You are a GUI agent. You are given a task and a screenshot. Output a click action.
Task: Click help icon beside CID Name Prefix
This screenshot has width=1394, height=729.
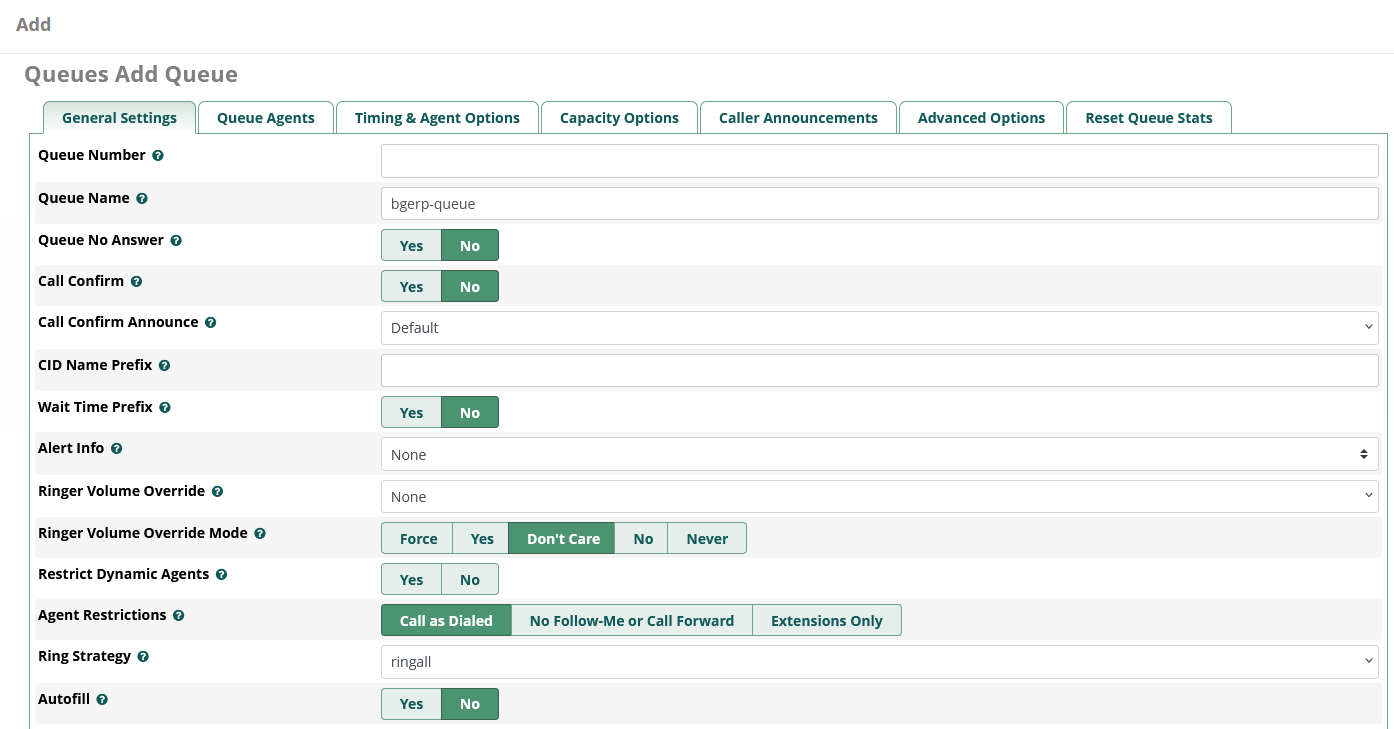coord(165,366)
